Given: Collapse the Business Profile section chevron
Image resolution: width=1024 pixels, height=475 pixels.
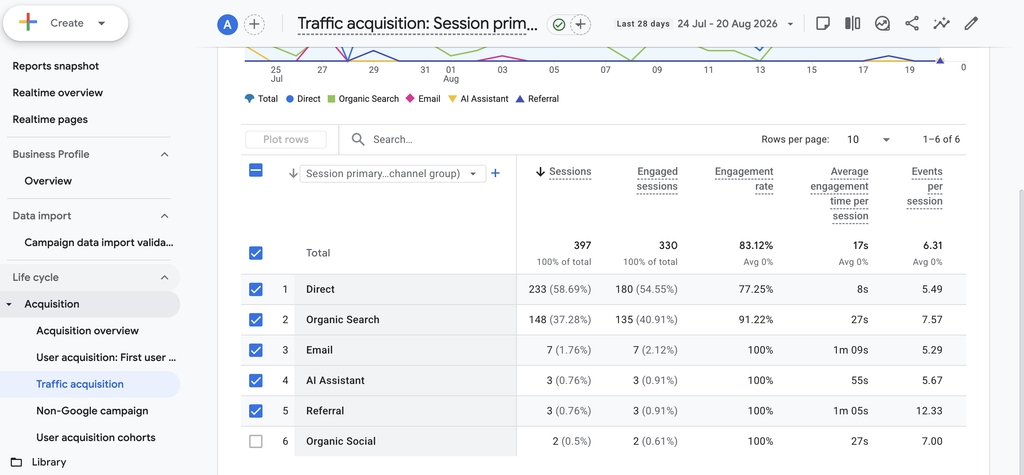Looking at the screenshot, I should tap(165, 154).
